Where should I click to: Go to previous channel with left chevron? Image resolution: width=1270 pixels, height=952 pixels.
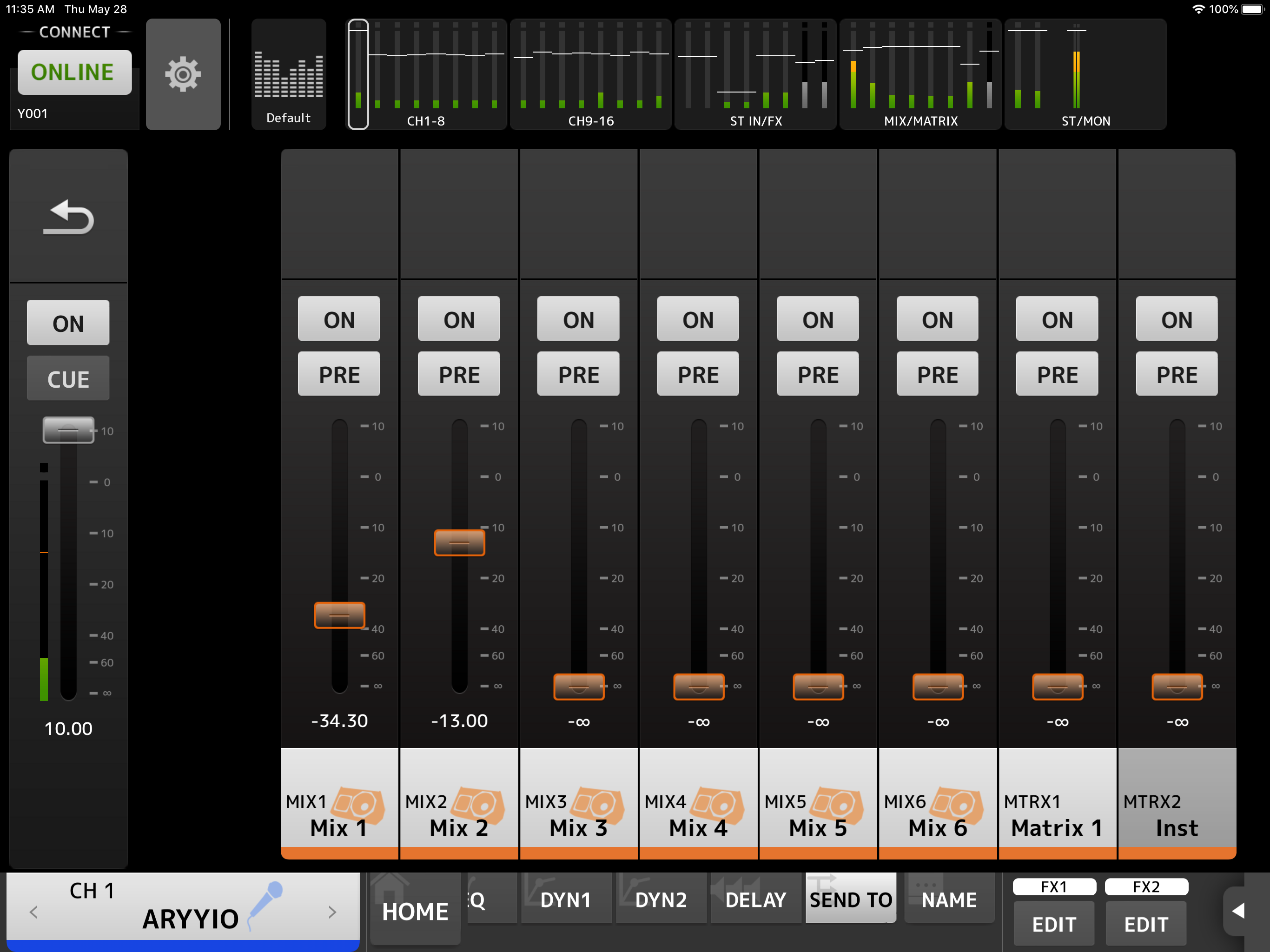coord(33,912)
